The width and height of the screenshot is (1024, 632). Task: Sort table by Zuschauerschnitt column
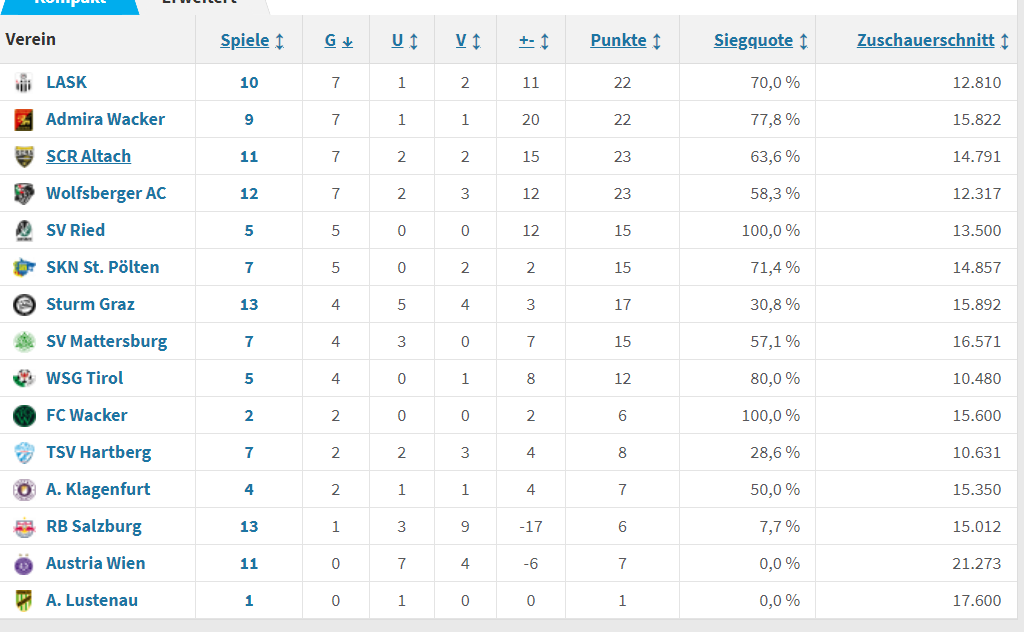click(933, 40)
